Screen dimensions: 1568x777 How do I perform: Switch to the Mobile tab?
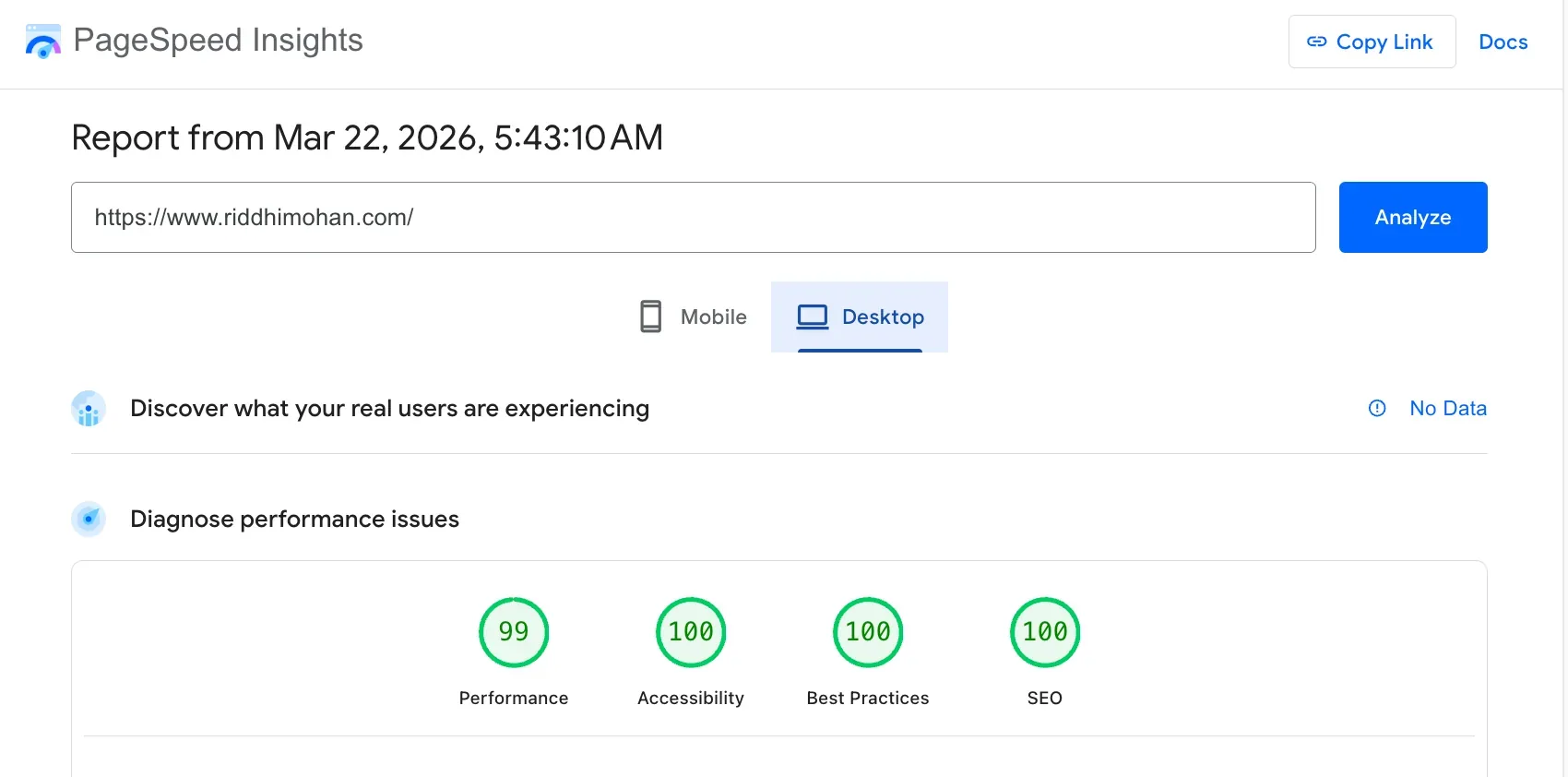point(694,317)
